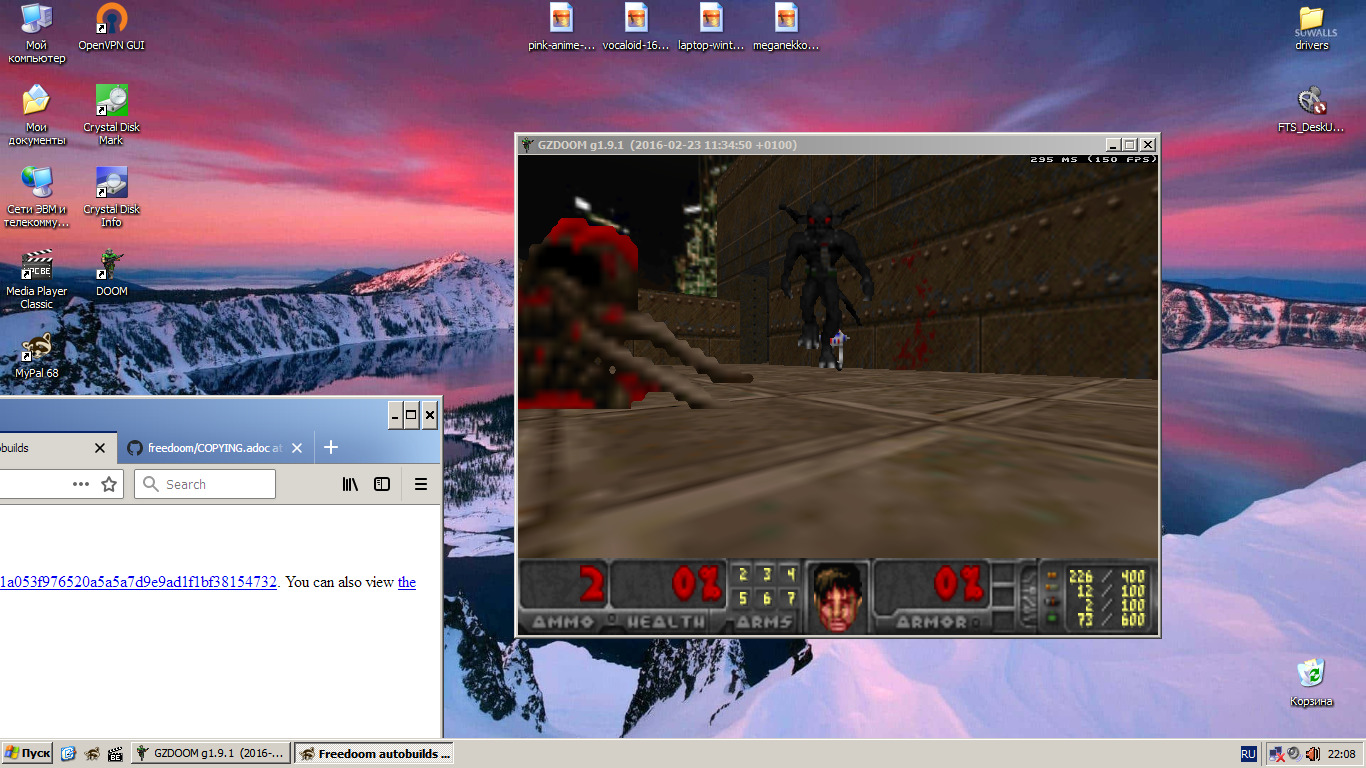Open the OpenVPN GUI desktop shortcut

click(112, 27)
